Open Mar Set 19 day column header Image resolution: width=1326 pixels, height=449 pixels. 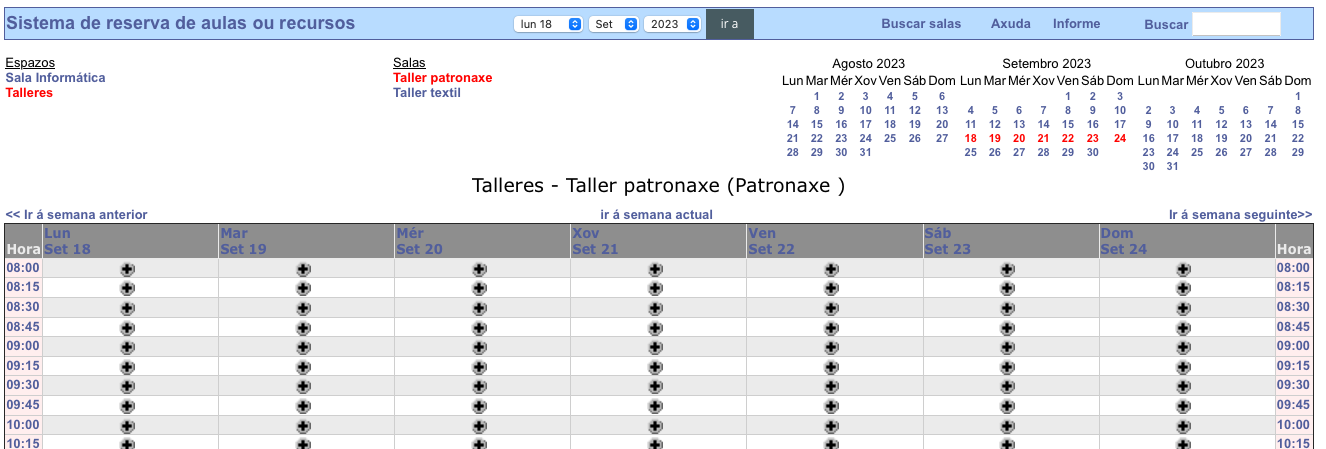coord(243,241)
